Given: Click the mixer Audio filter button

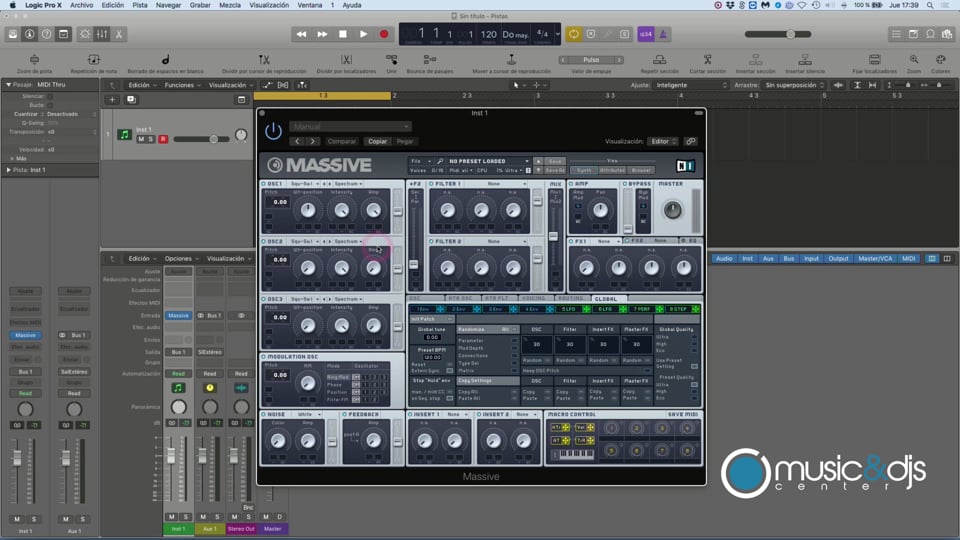Looking at the screenshot, I should point(724,258).
